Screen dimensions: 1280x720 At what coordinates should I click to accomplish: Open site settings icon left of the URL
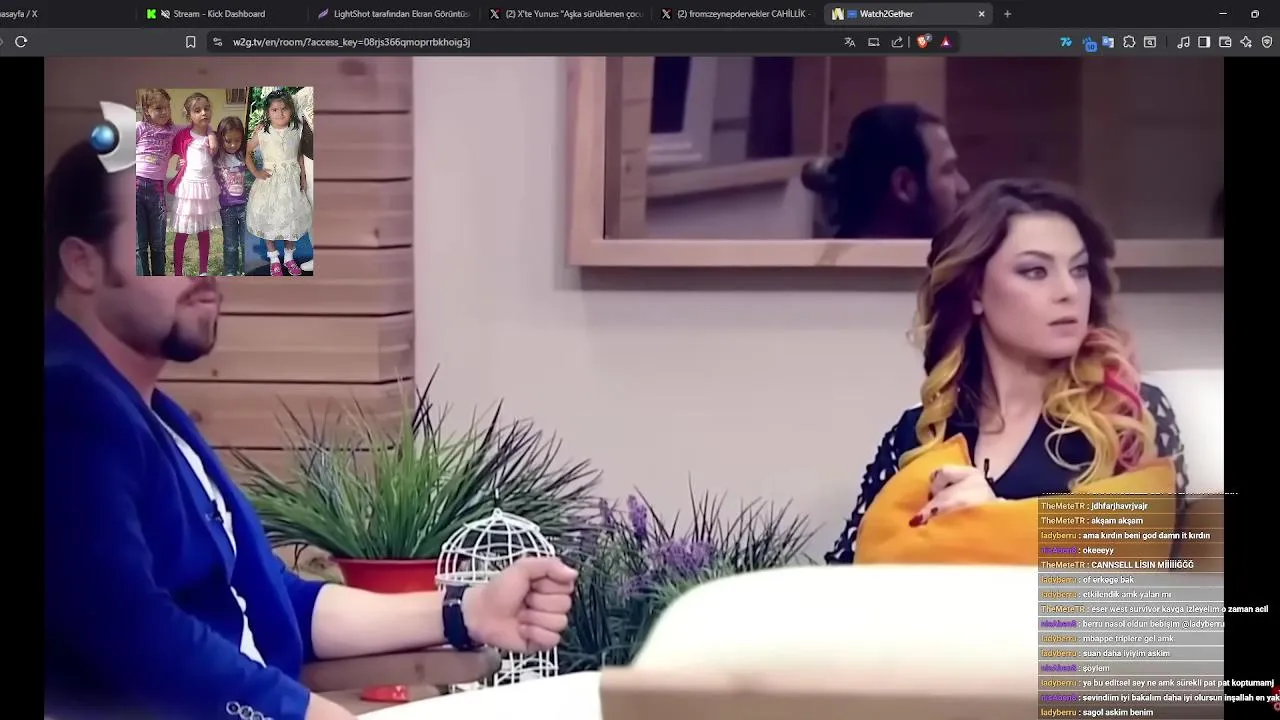point(217,42)
